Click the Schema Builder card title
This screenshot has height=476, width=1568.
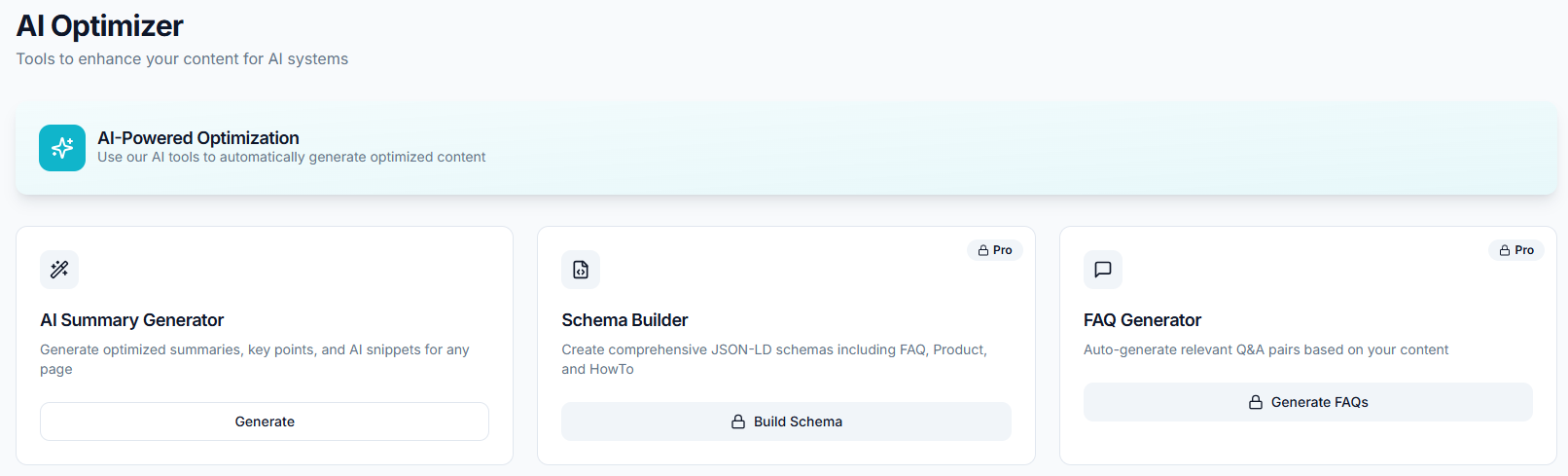(624, 320)
